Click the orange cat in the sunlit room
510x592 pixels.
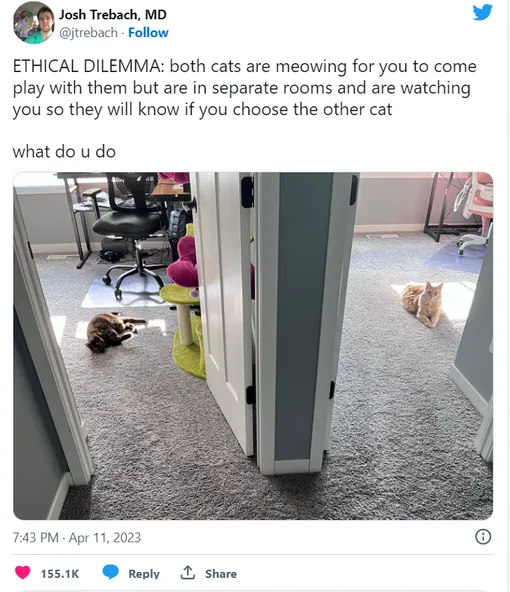point(422,304)
